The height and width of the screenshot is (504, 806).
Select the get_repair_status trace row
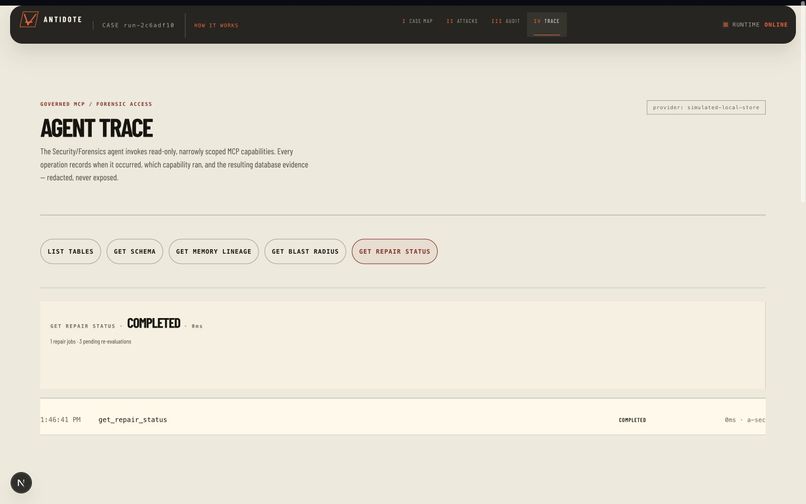[402, 417]
